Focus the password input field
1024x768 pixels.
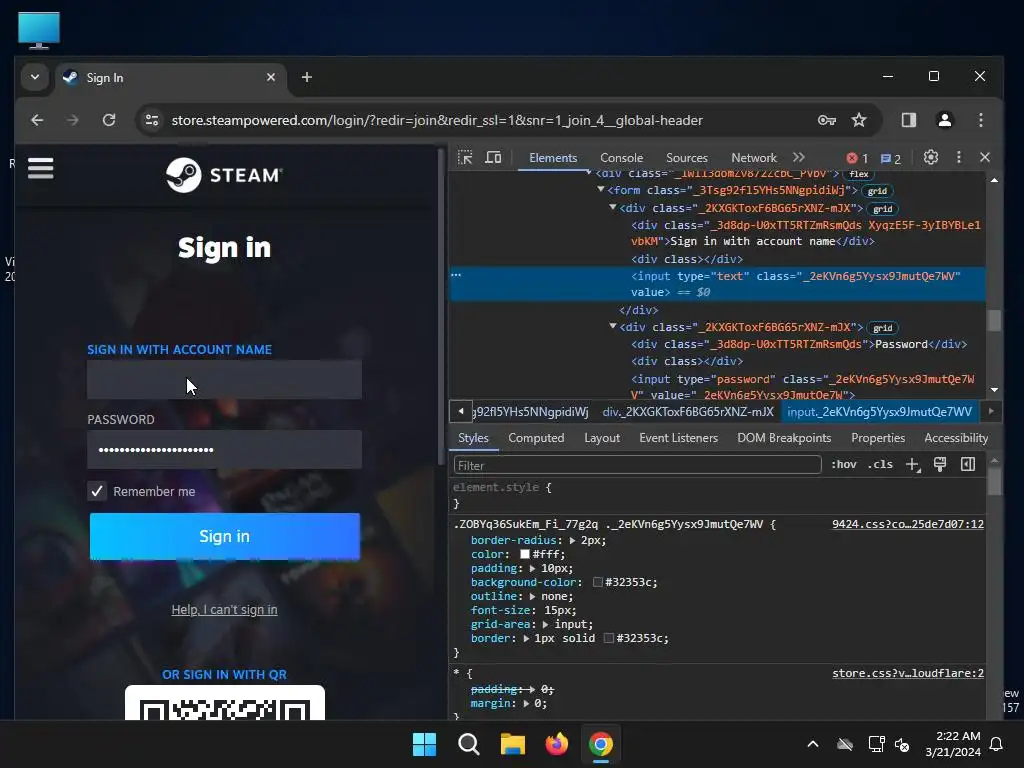[x=224, y=449]
